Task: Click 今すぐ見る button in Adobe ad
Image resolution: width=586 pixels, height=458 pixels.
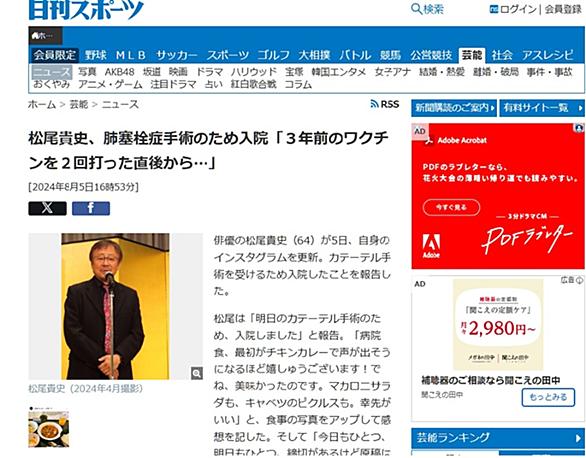Action: coord(451,207)
